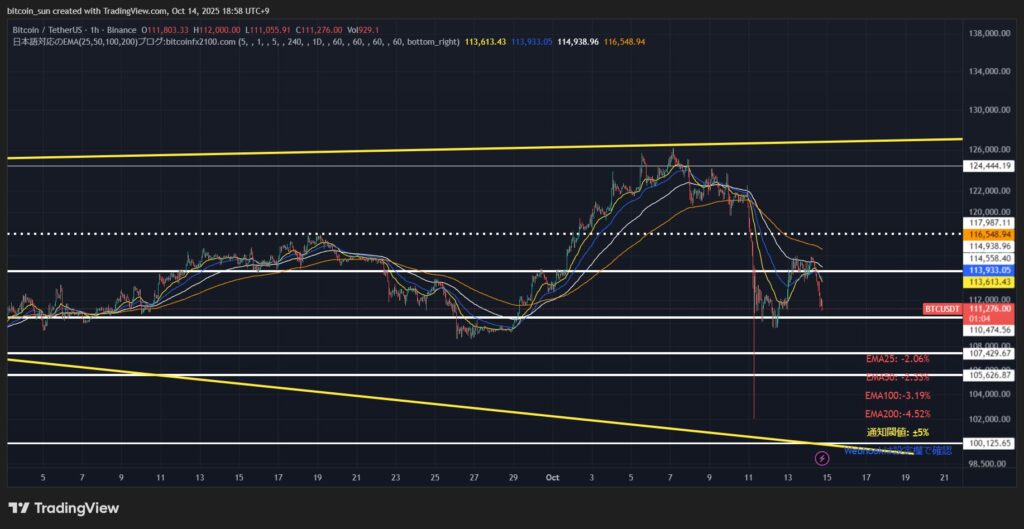This screenshot has height=529, width=1024.
Task: Select the Bitcoin / TetherUS symbol title
Action: (x=50, y=31)
